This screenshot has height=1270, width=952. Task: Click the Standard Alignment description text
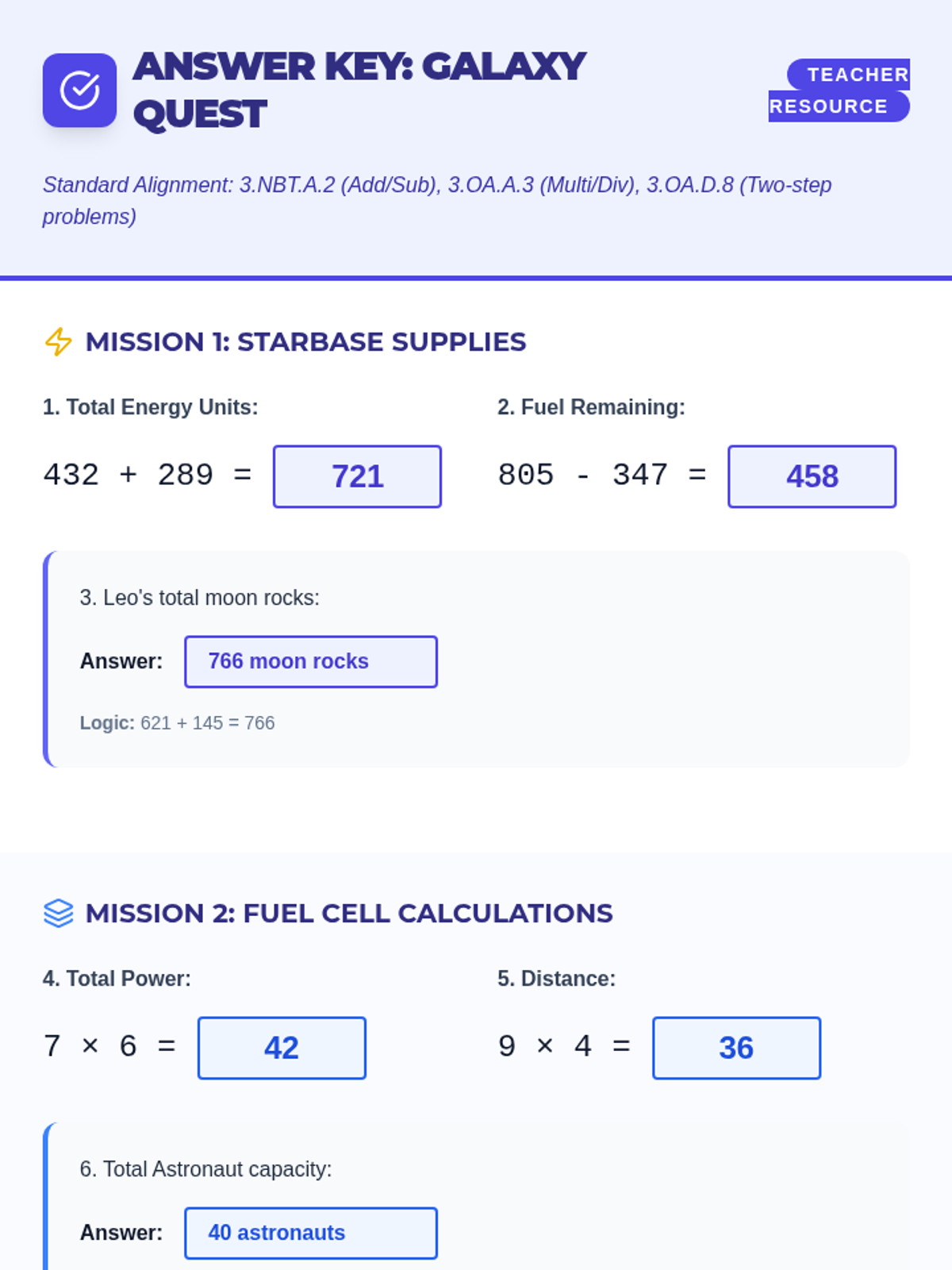436,200
